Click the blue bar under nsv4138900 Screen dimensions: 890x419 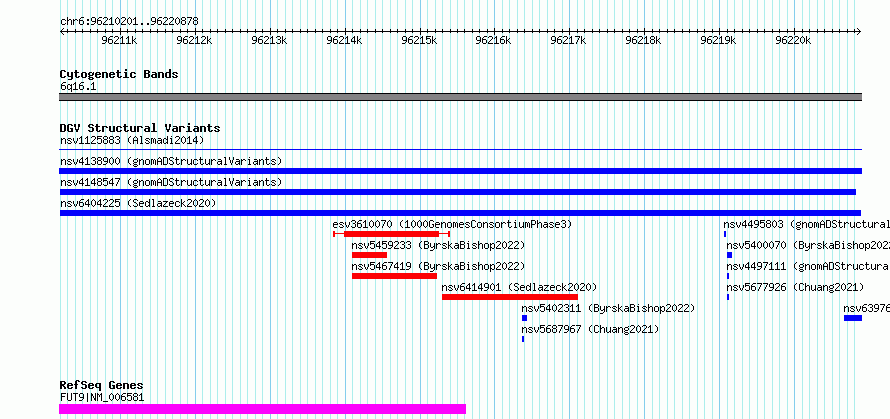(x=460, y=171)
